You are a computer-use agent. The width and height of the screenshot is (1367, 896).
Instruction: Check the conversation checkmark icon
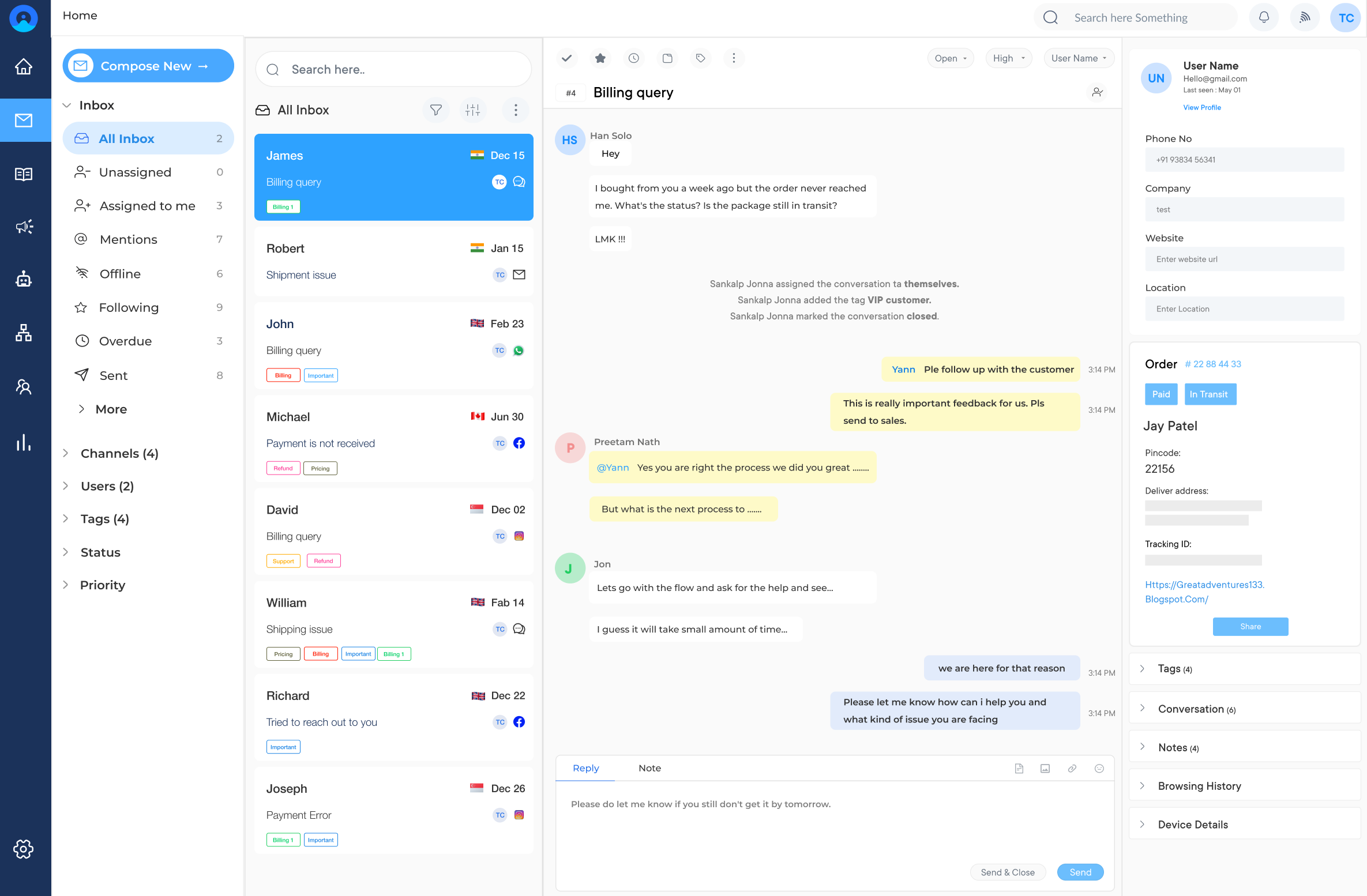coord(567,58)
